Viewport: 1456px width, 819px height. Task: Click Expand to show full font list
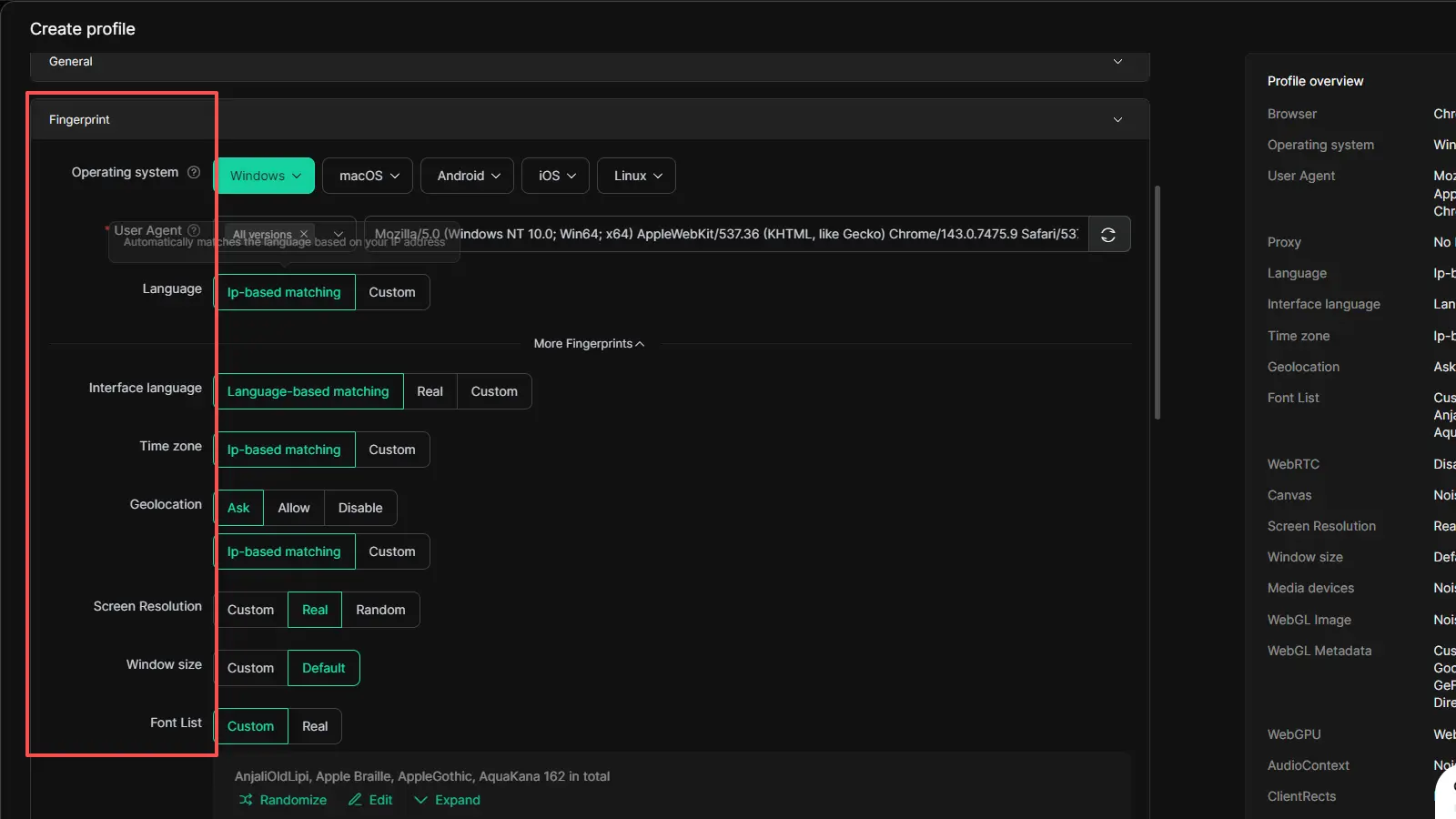click(x=448, y=800)
